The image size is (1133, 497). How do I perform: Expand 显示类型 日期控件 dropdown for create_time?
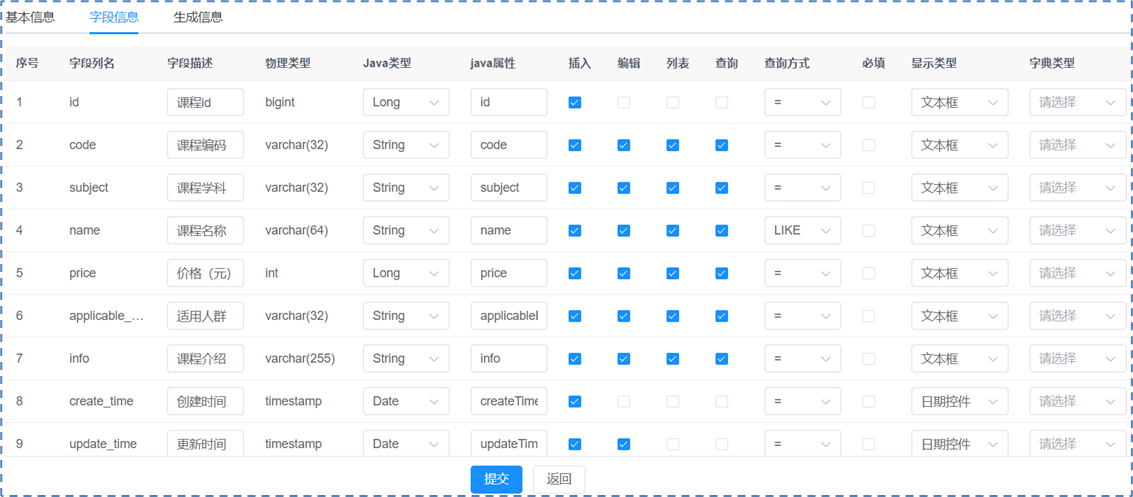959,401
